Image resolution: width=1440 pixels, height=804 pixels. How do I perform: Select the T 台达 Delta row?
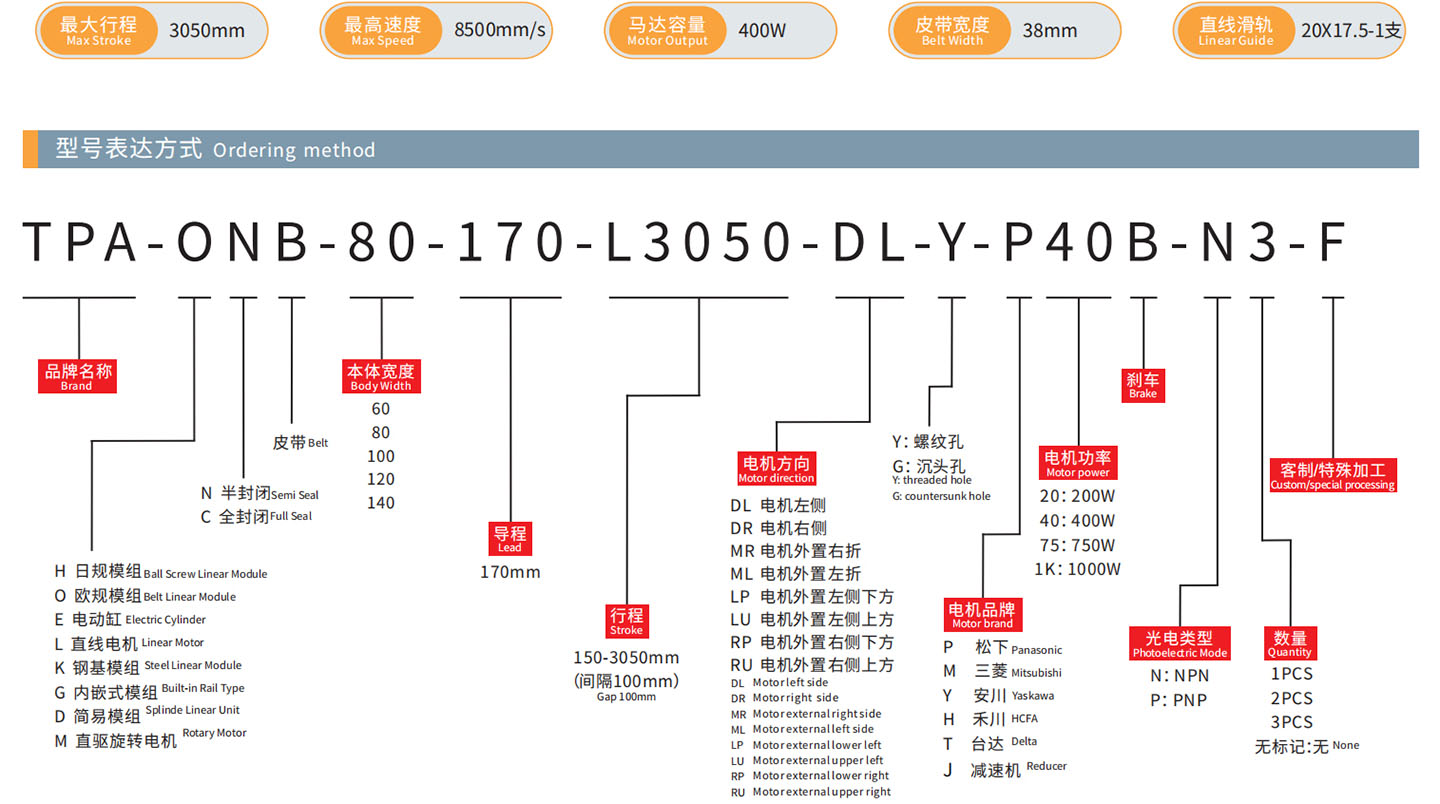tap(990, 743)
